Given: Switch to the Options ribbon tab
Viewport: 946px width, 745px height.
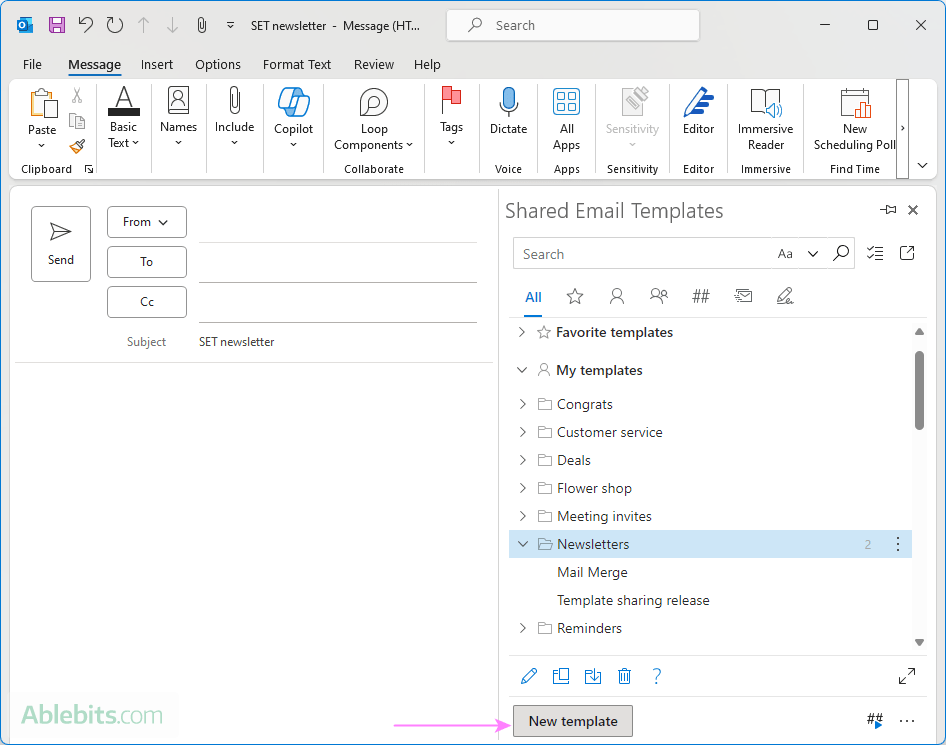Looking at the screenshot, I should (x=218, y=64).
